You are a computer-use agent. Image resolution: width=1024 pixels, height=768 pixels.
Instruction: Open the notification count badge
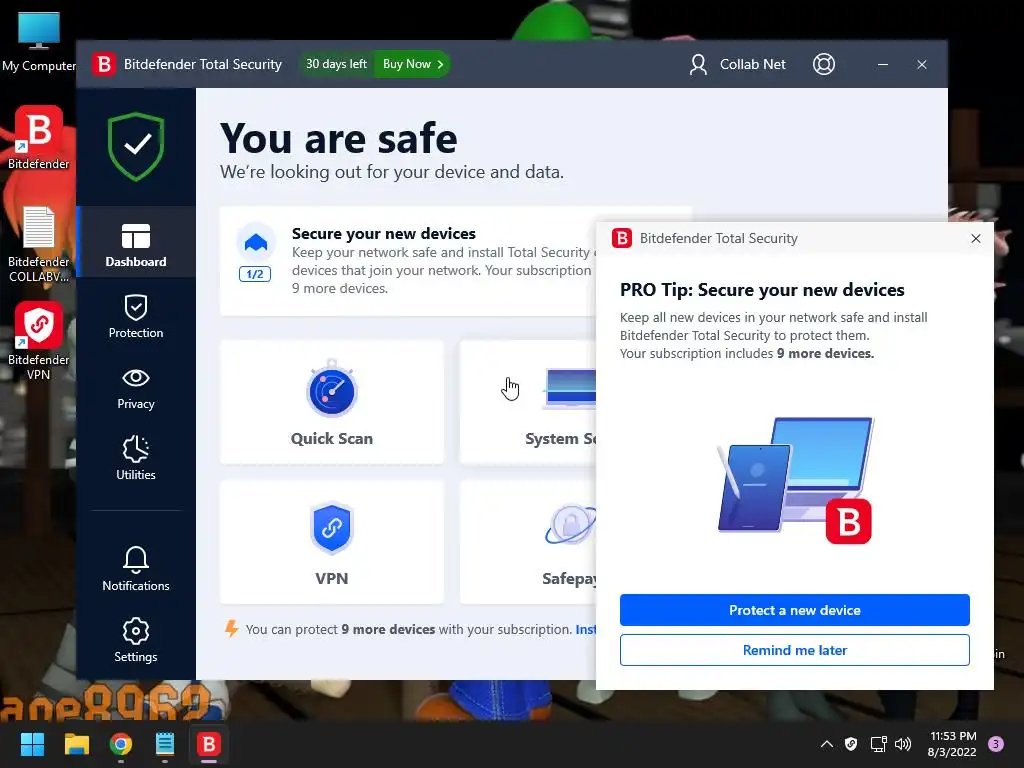tap(996, 744)
